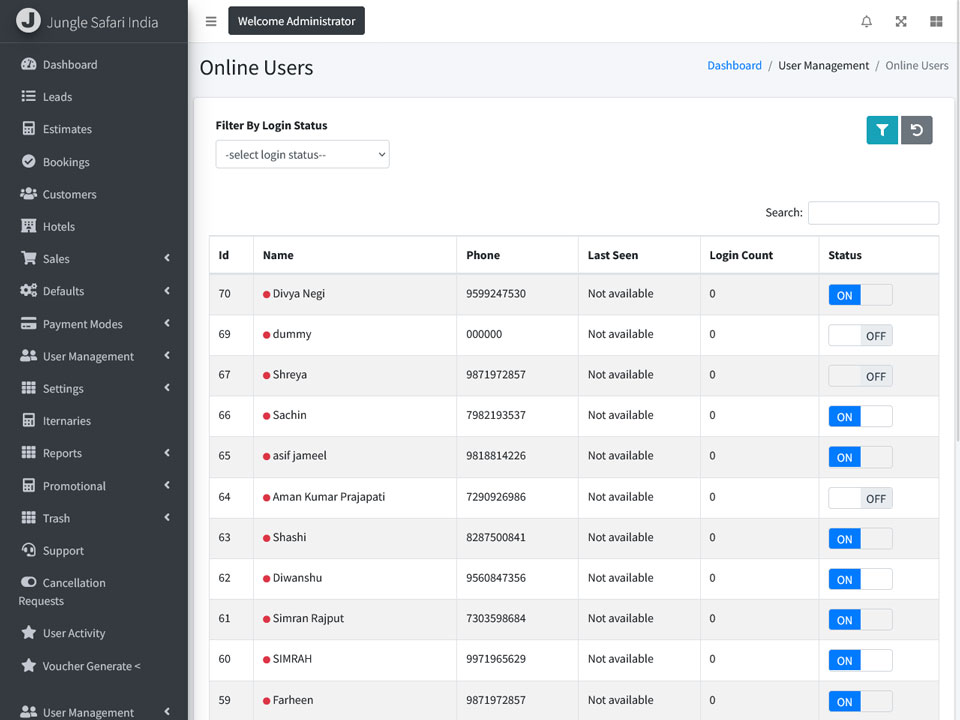Open Voucher Generate menu item
The image size is (960, 720).
click(94, 666)
